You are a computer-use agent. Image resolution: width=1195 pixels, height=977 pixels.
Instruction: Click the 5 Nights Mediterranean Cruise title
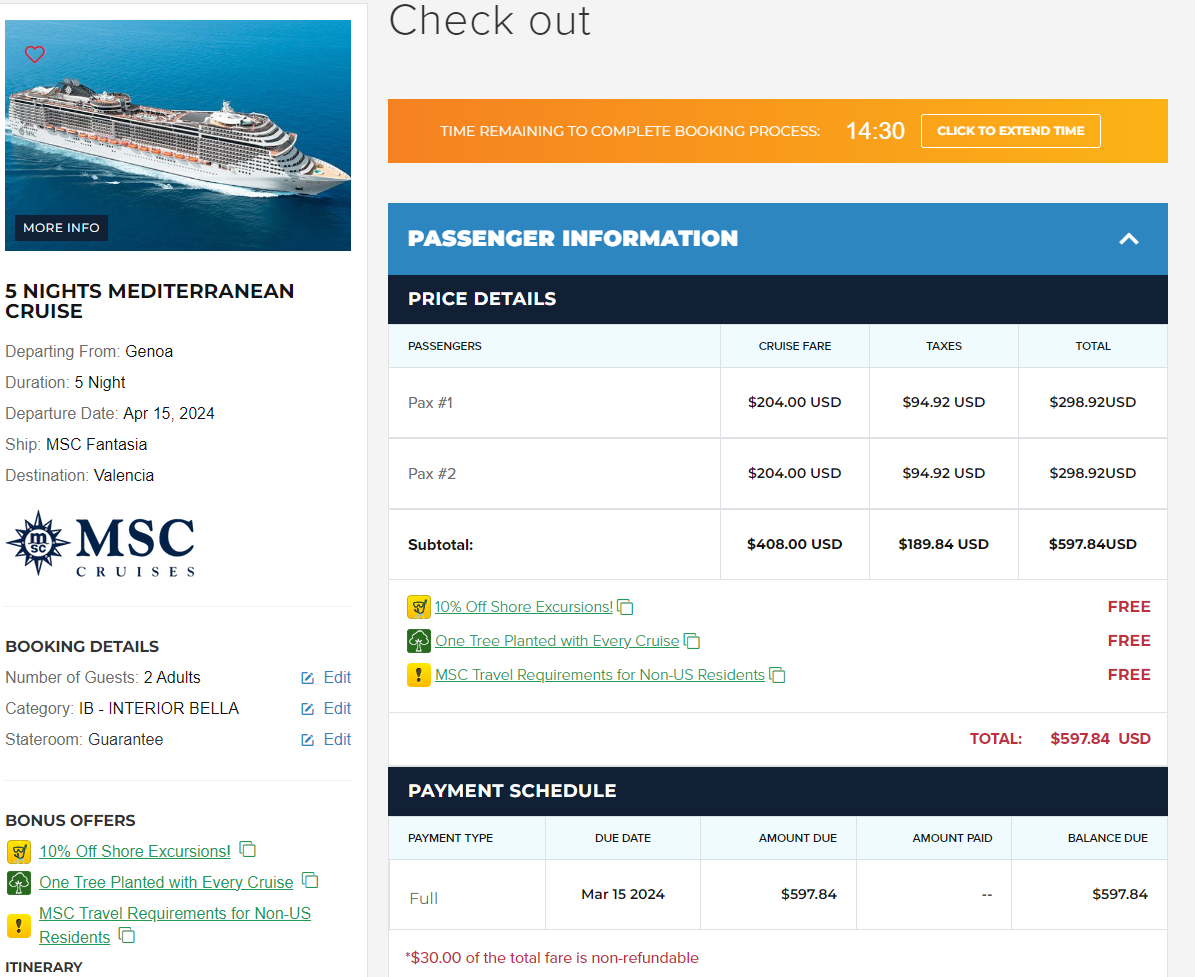149,301
